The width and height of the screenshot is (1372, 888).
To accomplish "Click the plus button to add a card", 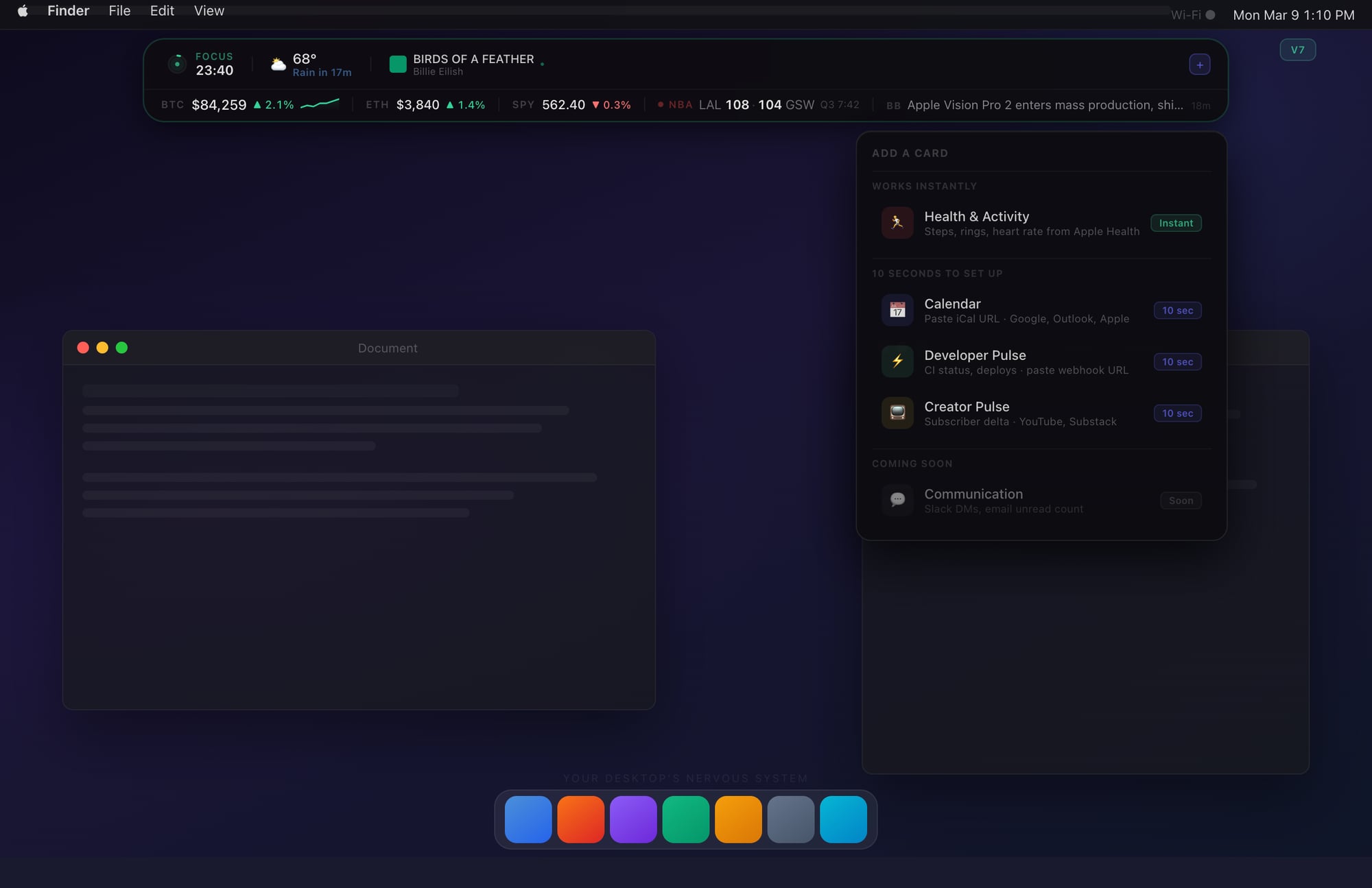I will point(1199,64).
